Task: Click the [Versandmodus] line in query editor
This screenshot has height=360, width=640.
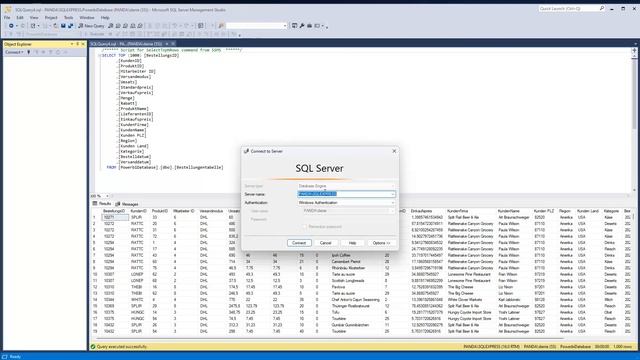Action: 135,77
